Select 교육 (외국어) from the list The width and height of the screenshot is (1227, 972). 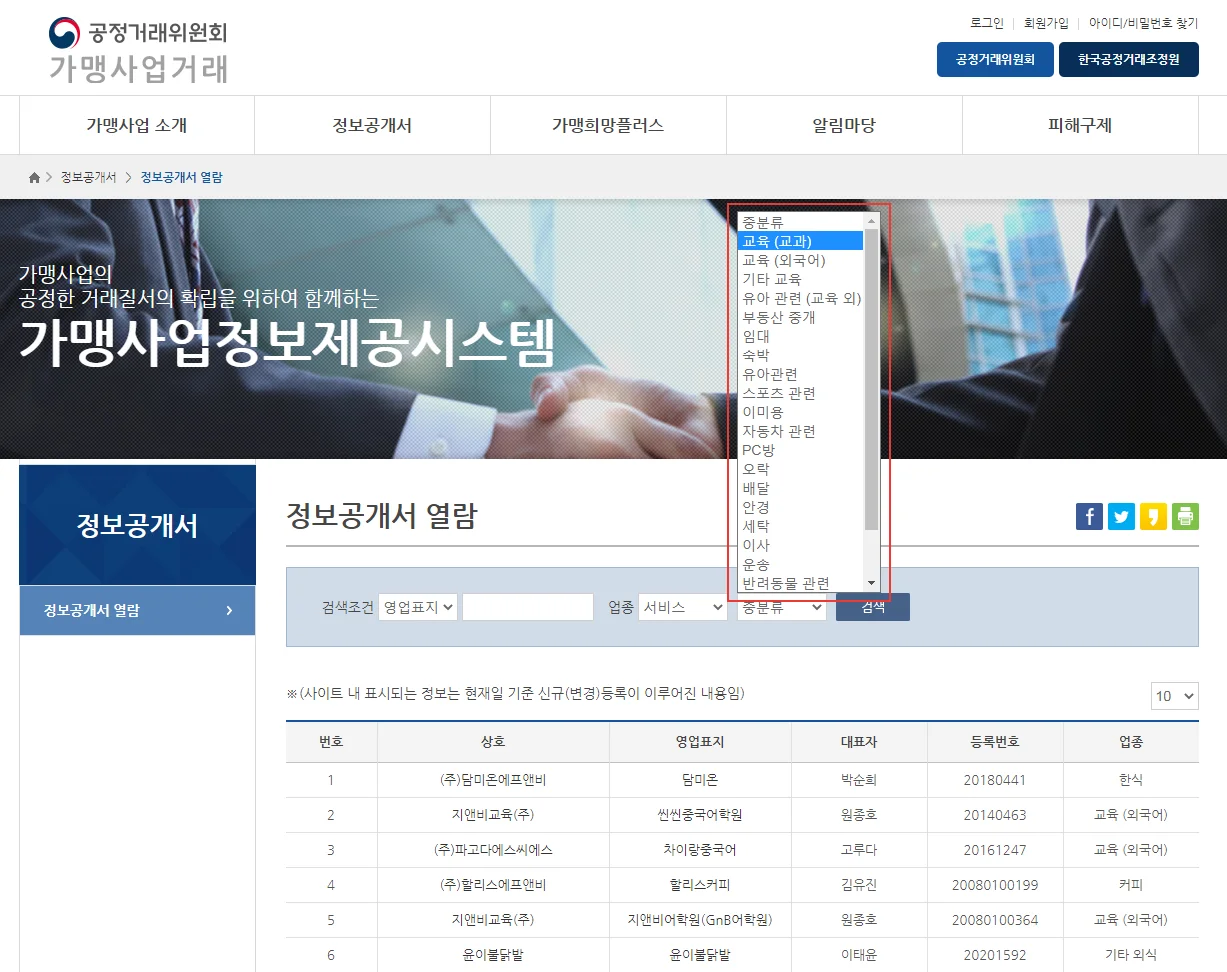tap(784, 260)
